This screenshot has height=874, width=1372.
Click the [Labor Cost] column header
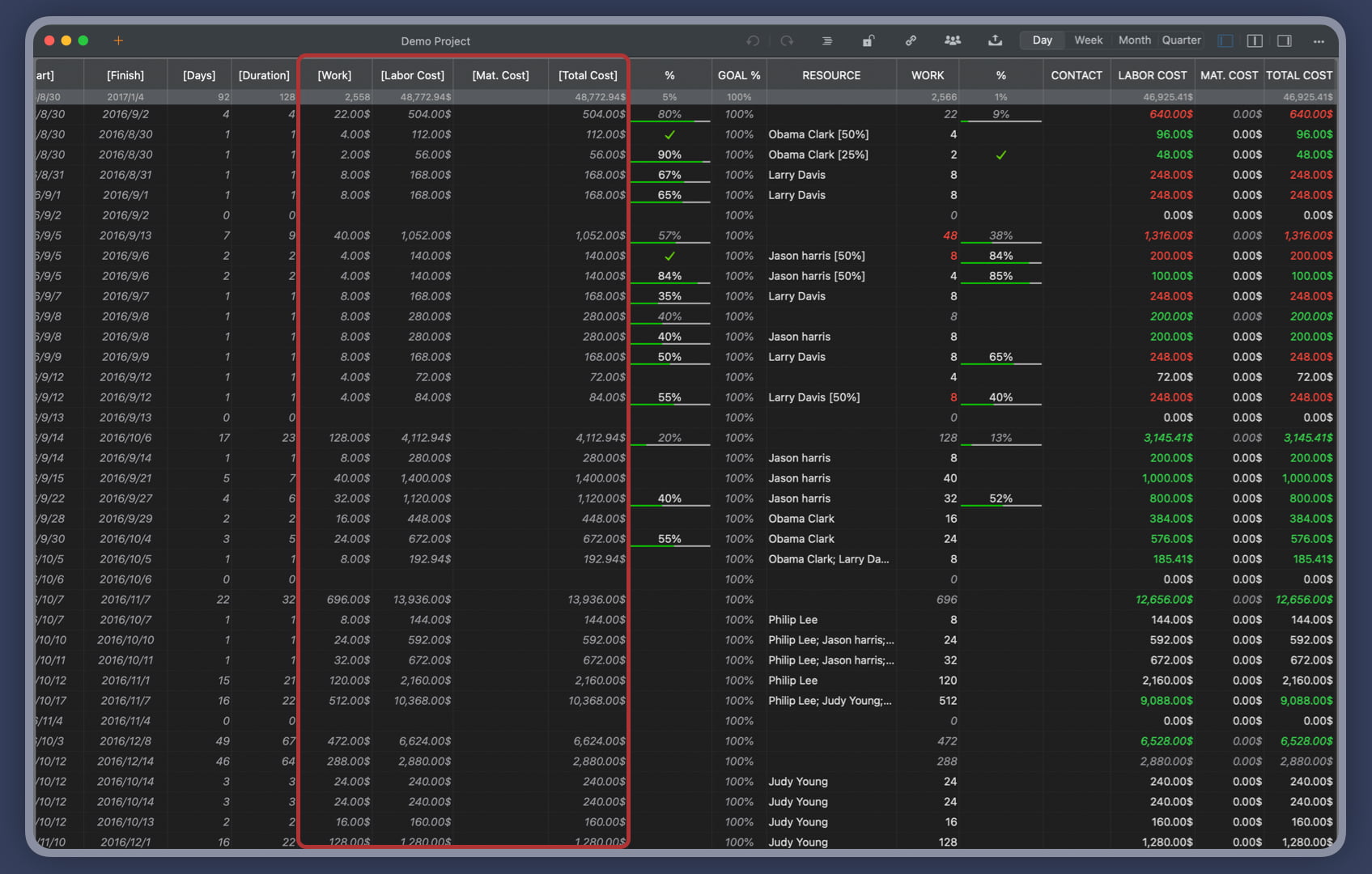point(412,75)
